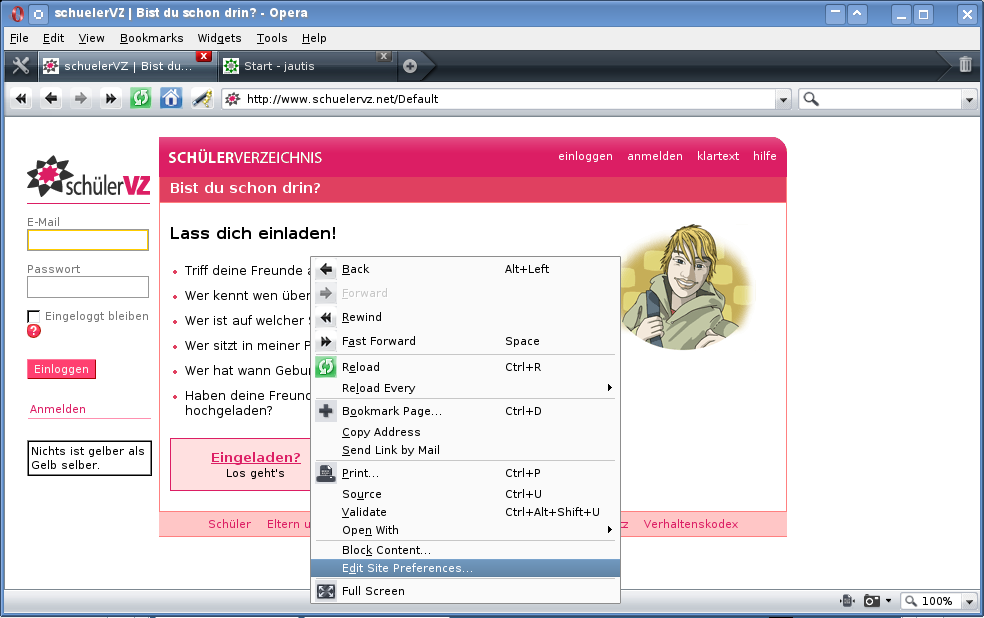Switch to the Start - jautis tab

[x=308, y=66]
